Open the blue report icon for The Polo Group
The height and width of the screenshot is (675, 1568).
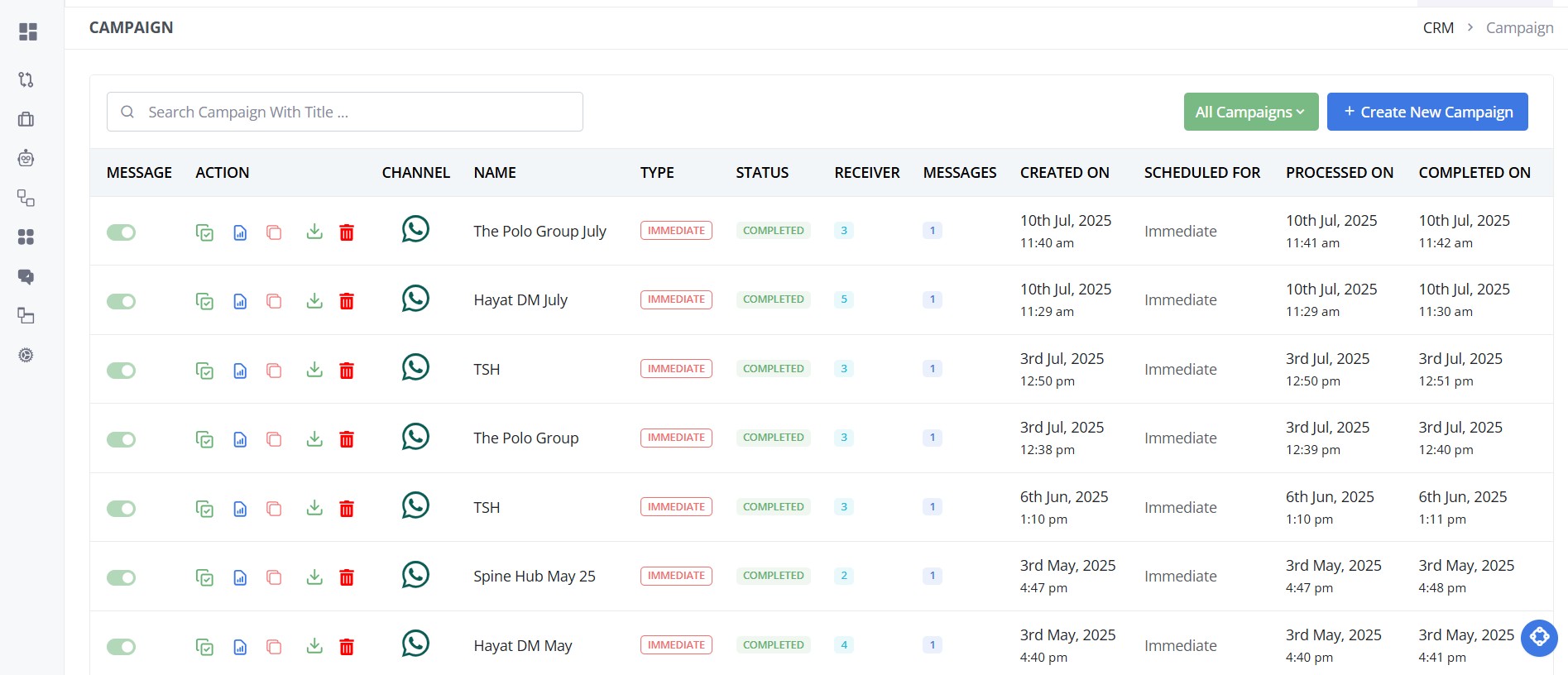click(240, 439)
